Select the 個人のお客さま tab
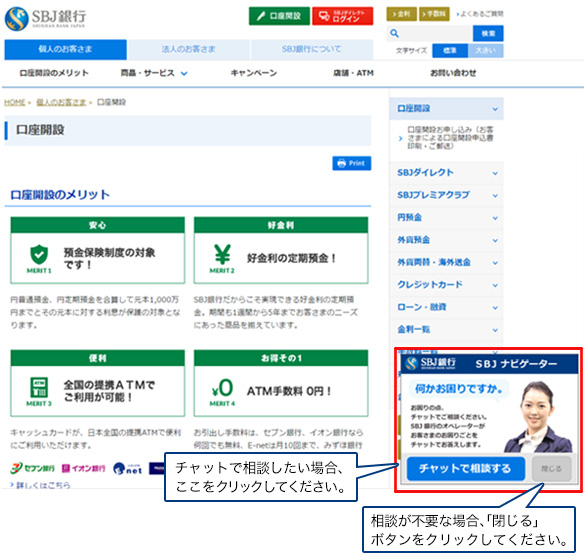Image resolution: width=584 pixels, height=560 pixels. (x=66, y=49)
